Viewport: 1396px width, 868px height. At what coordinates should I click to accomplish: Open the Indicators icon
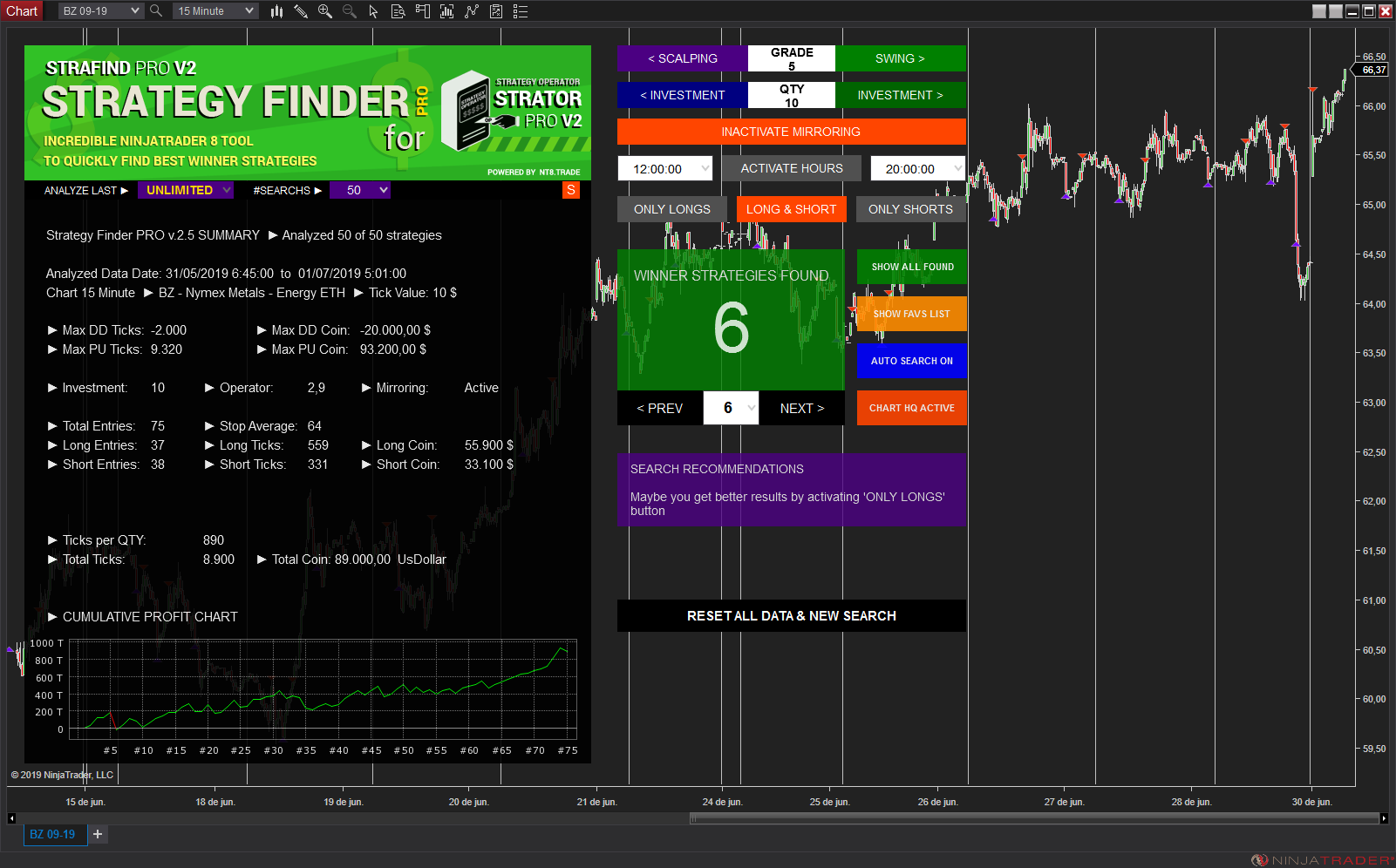tap(472, 11)
